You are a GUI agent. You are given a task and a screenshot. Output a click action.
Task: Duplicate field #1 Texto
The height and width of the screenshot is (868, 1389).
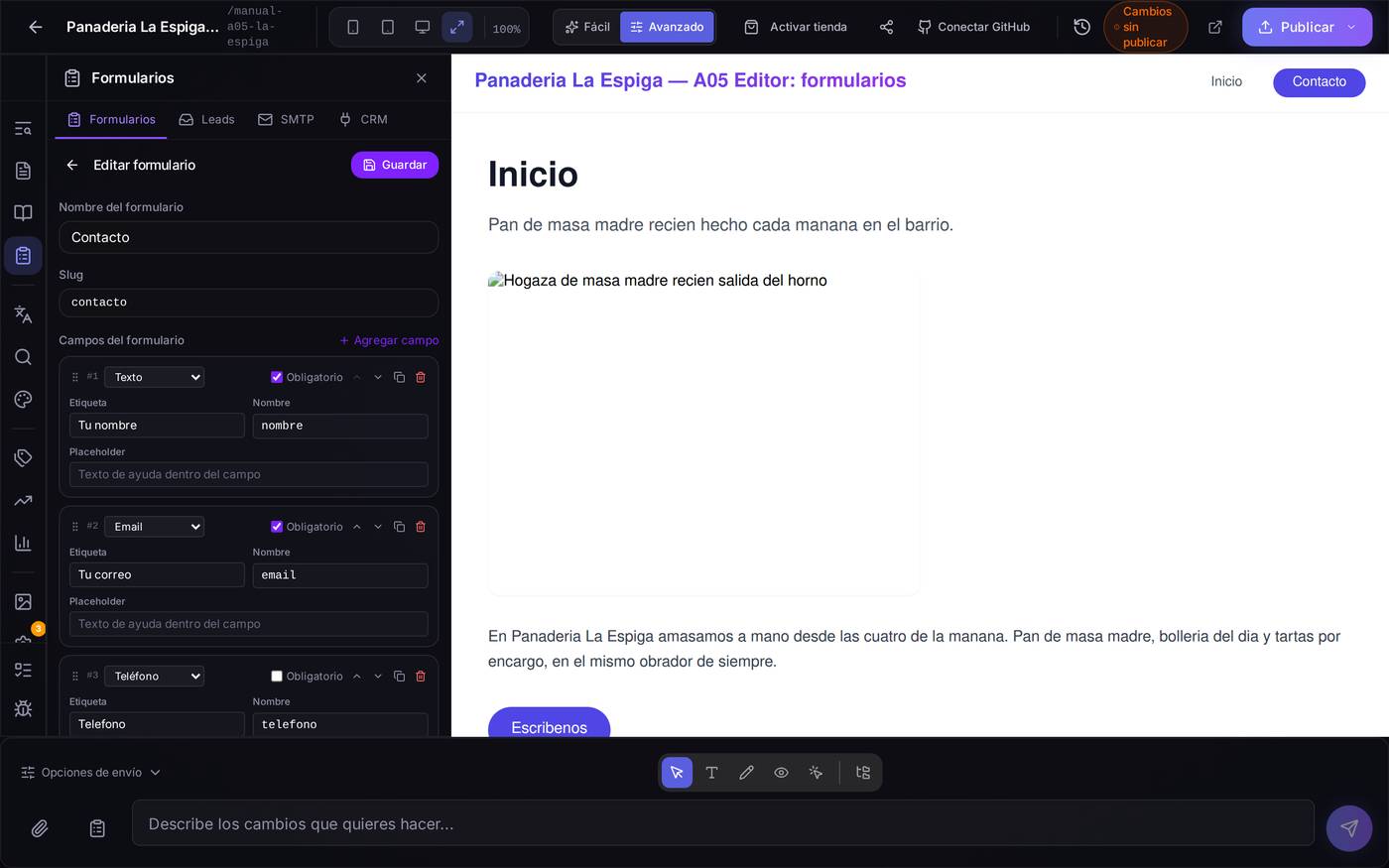[399, 377]
